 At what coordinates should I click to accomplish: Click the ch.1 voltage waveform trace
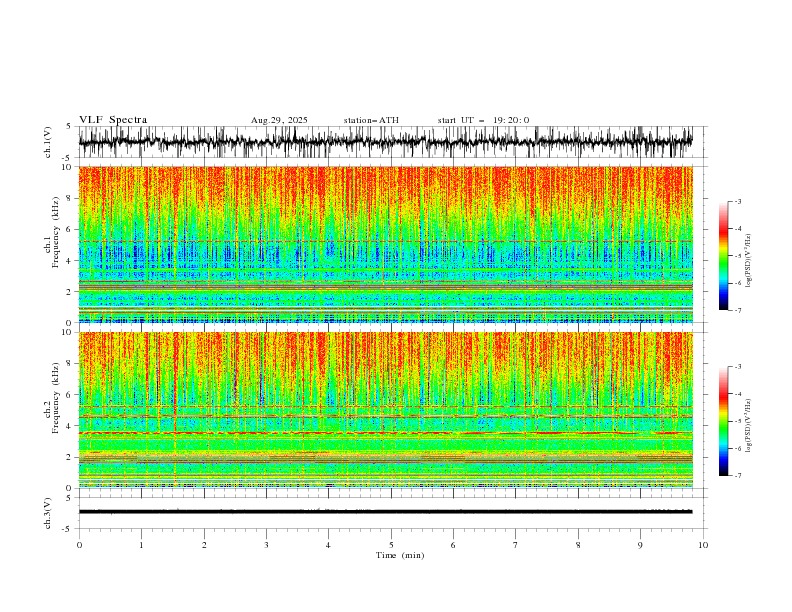point(386,142)
